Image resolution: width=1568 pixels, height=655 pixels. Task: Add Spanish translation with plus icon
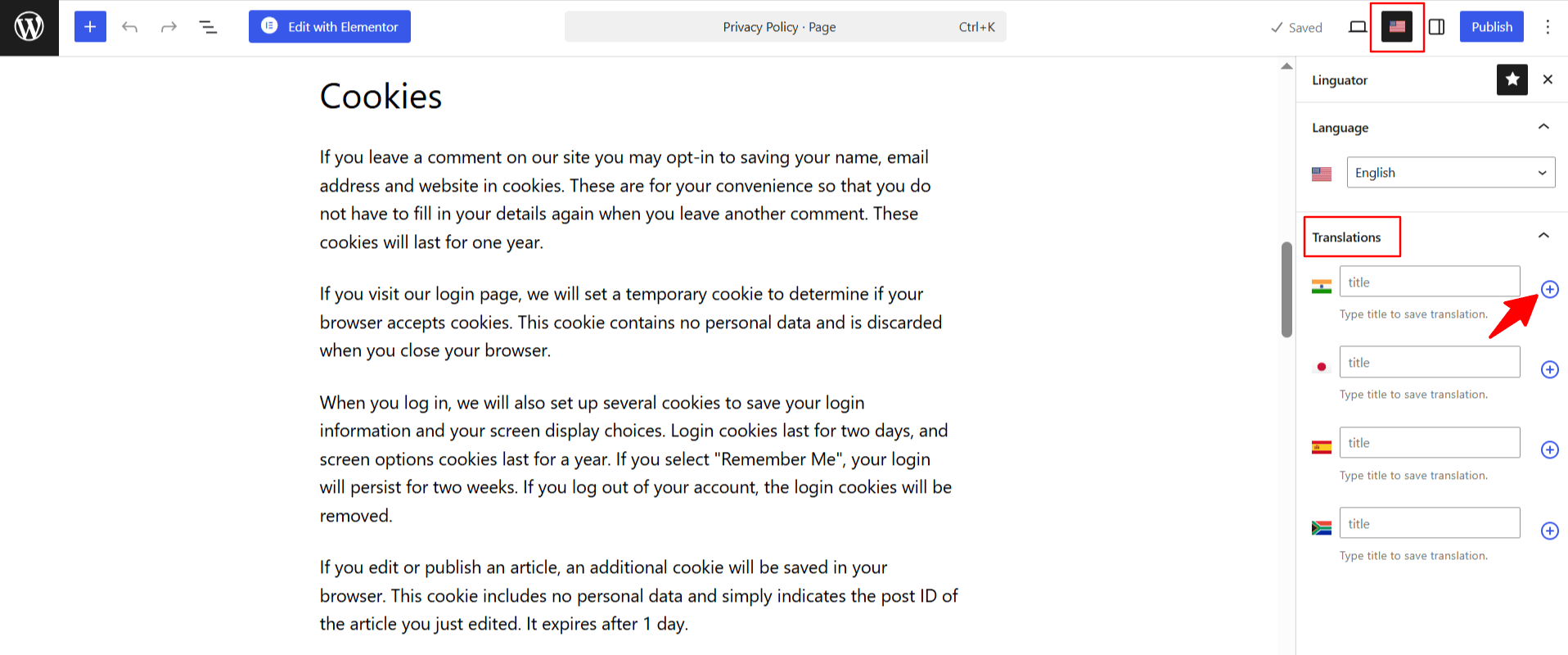pyautogui.click(x=1549, y=449)
